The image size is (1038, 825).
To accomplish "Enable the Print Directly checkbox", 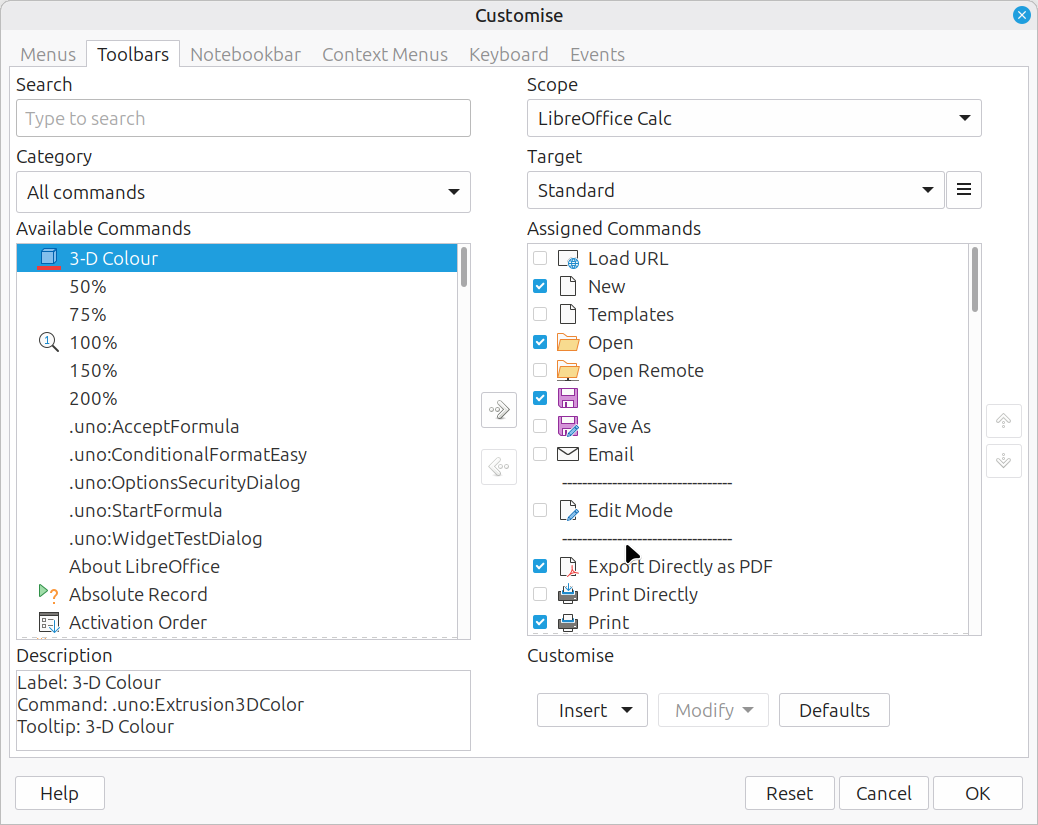I will pyautogui.click(x=540, y=594).
